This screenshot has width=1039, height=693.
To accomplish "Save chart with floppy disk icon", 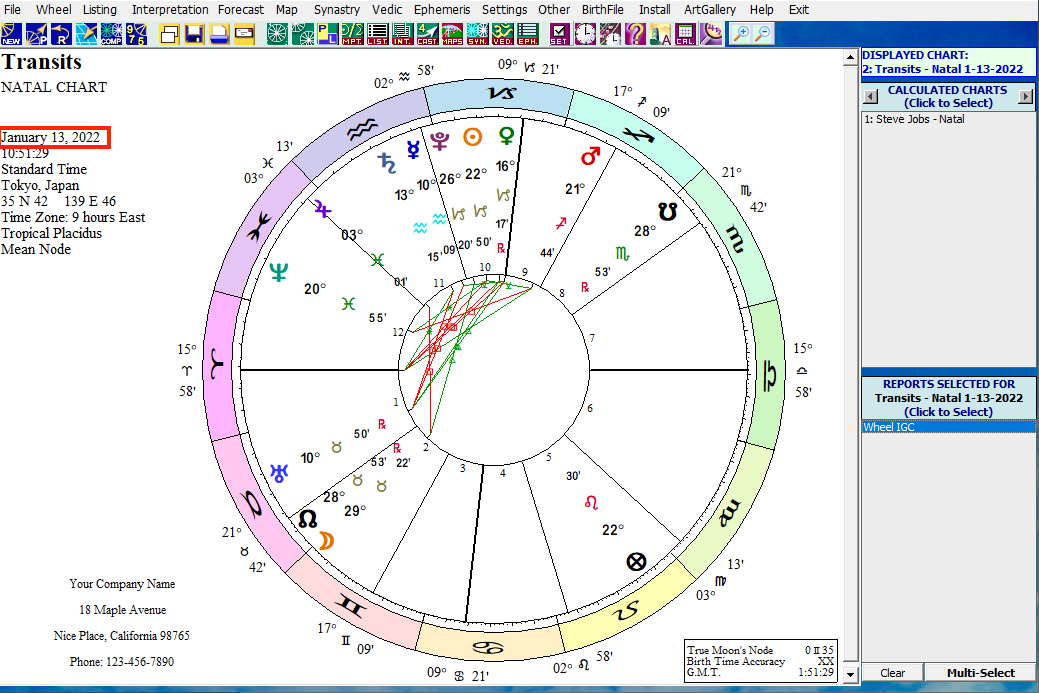I will click(x=194, y=34).
